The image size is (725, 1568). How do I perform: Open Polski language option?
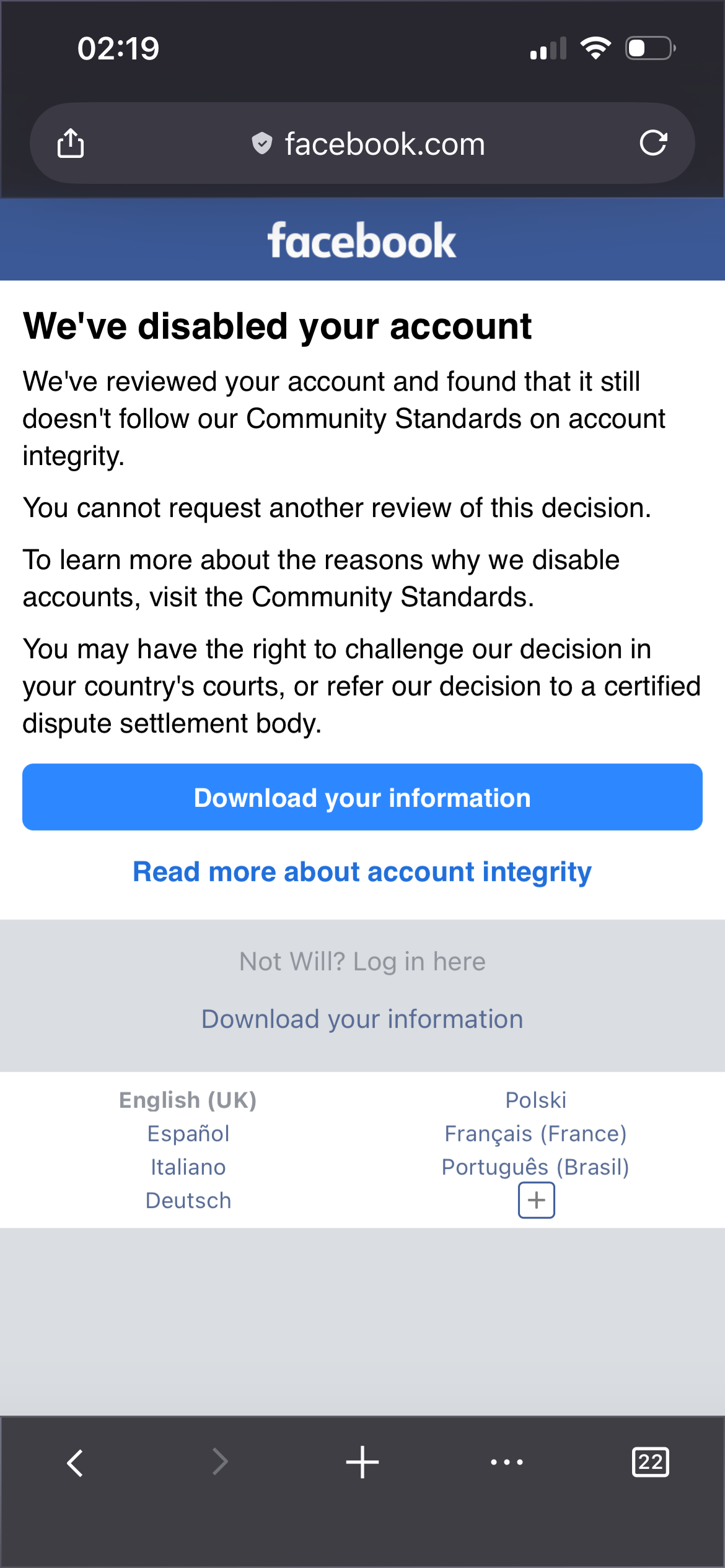point(535,1100)
